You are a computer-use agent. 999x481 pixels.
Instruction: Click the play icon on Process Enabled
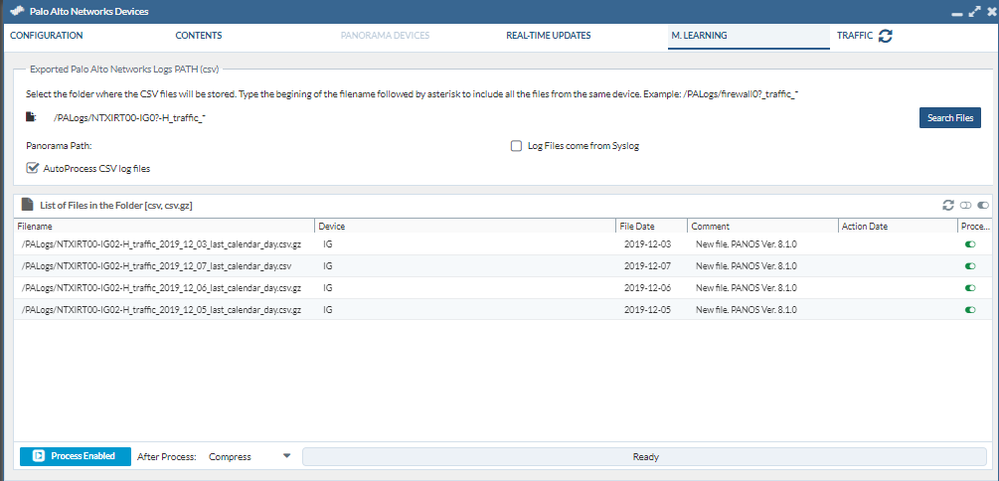(x=38, y=456)
